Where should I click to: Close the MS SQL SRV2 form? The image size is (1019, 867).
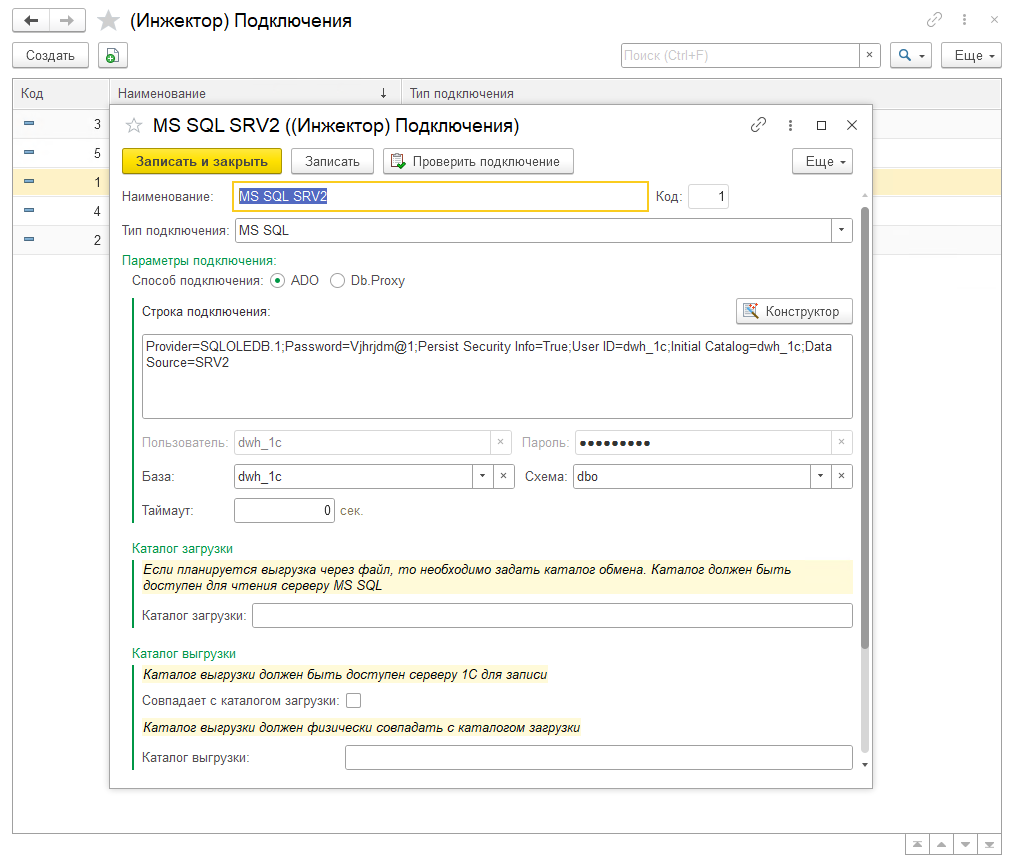click(852, 125)
